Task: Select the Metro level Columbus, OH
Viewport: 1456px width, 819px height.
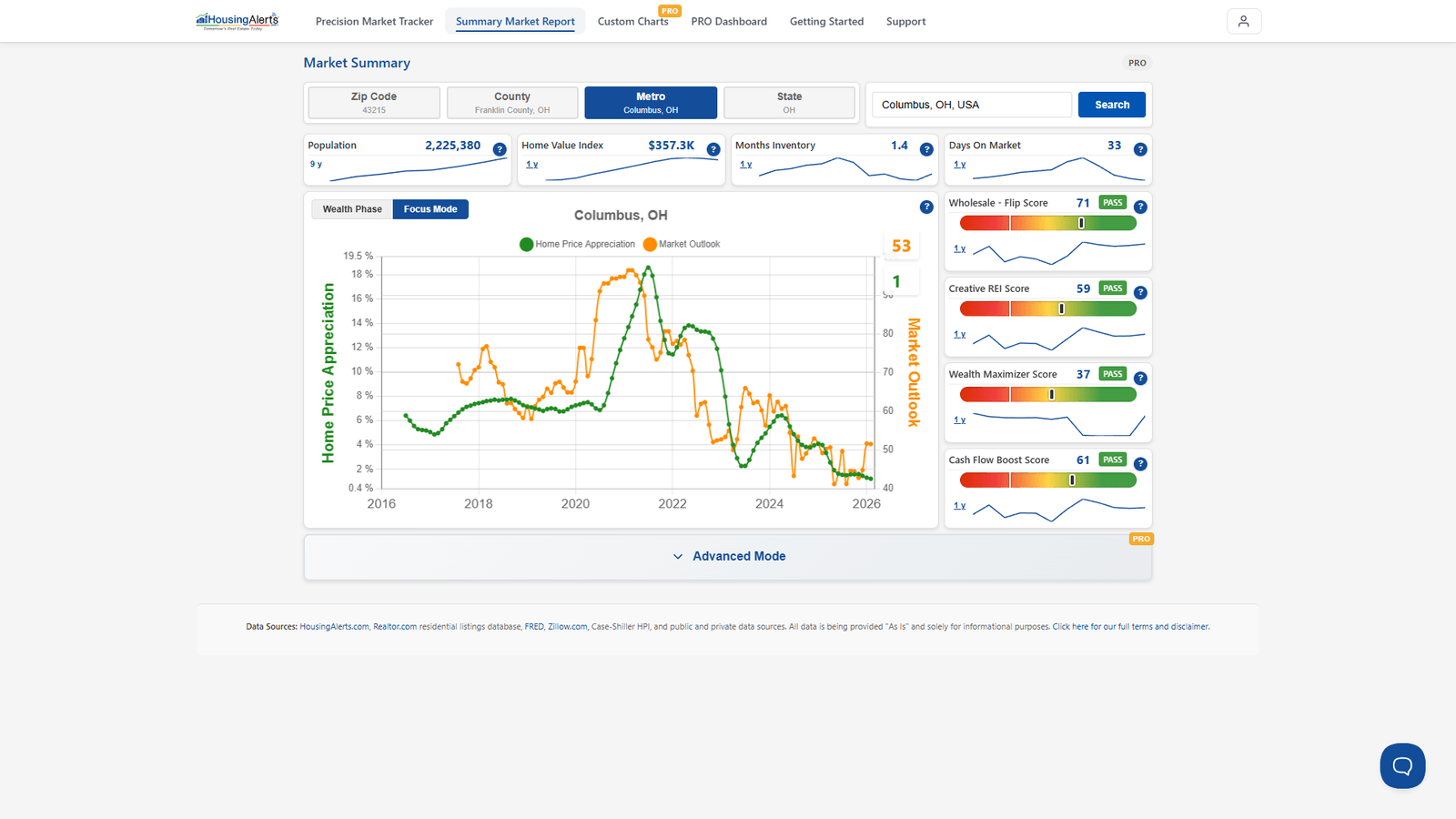Action: click(x=651, y=103)
